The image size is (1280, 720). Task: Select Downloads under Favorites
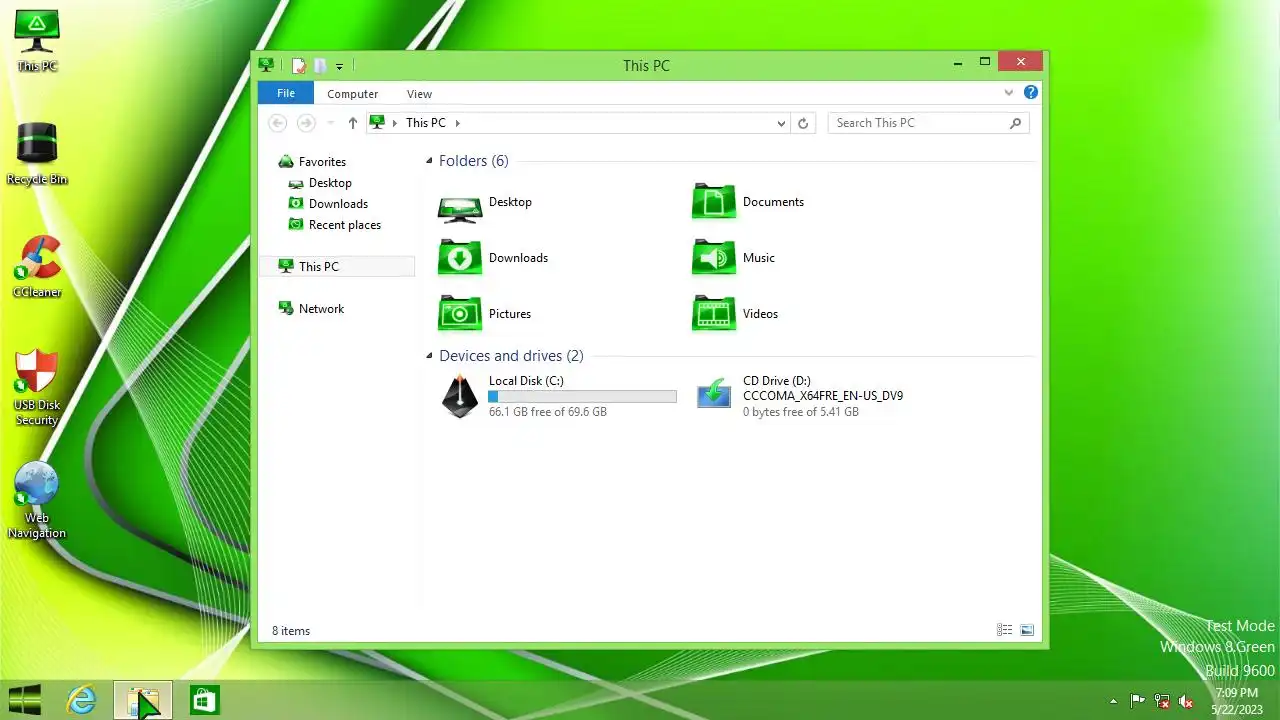point(338,204)
